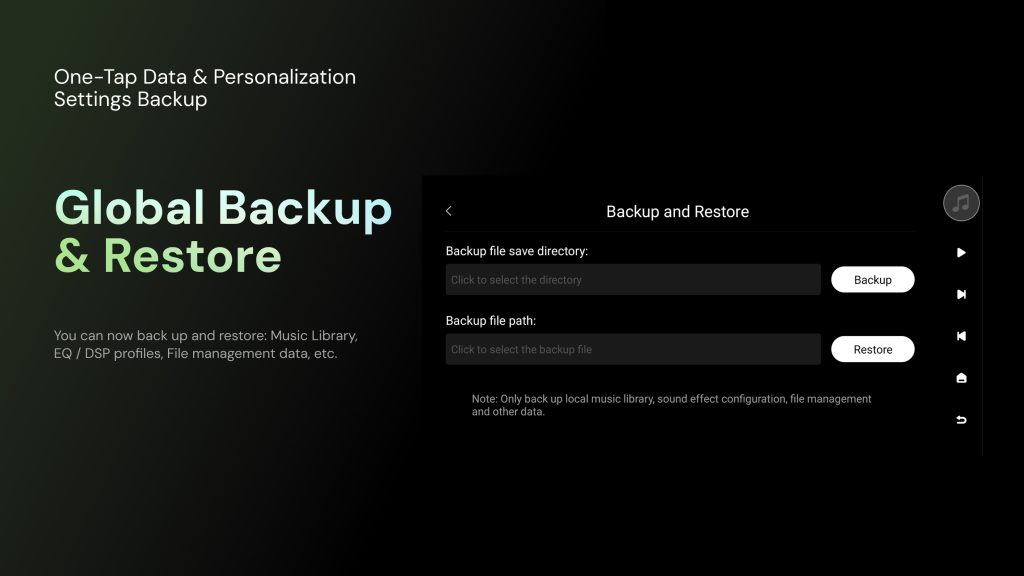This screenshot has width=1024, height=576.
Task: Tap the return arrow icon in side bar
Action: click(961, 420)
